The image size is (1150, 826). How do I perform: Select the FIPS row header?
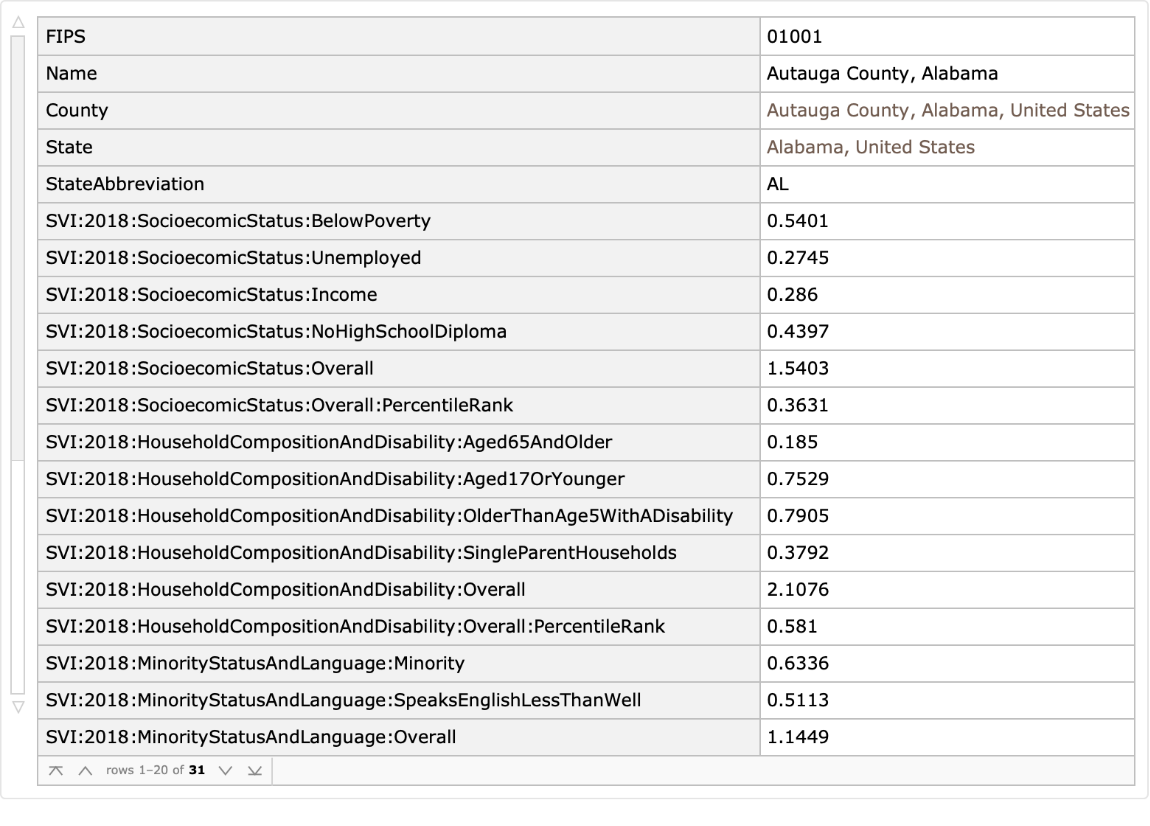coord(398,37)
